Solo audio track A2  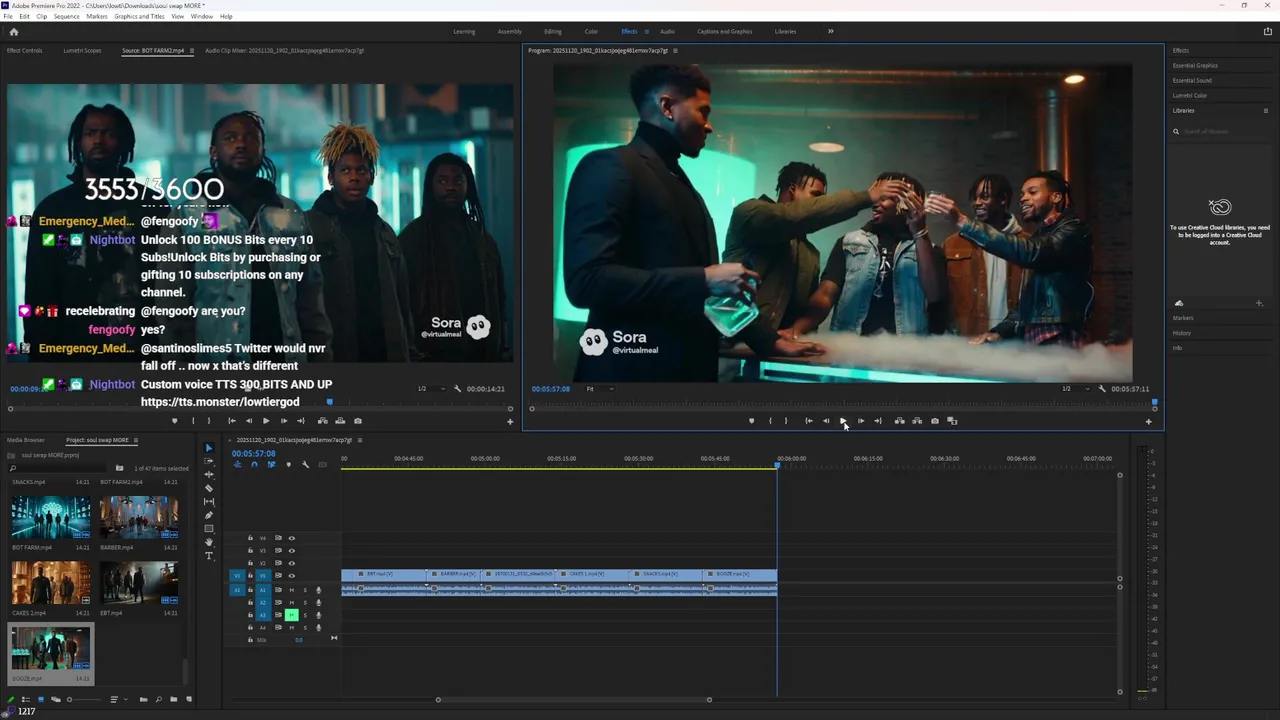point(305,602)
